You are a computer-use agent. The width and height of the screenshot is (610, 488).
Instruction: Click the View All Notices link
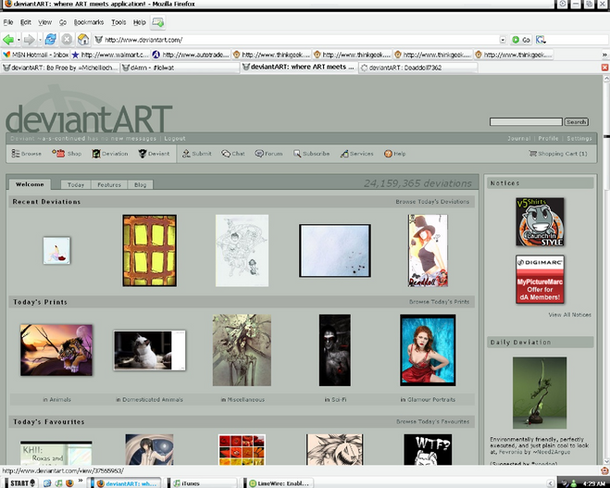[x=569, y=315]
